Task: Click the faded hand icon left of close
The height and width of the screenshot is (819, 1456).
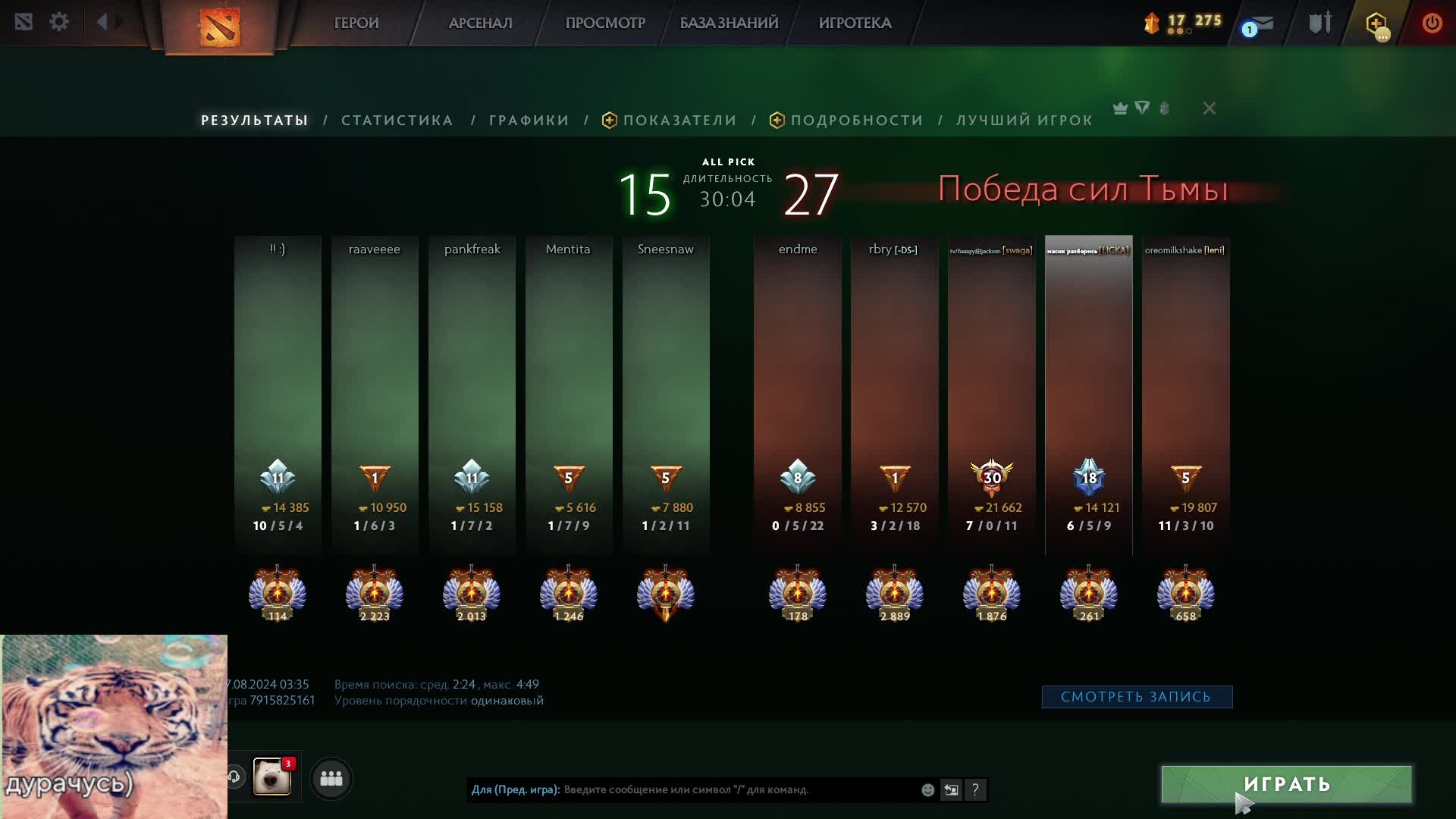Action: (x=1165, y=108)
